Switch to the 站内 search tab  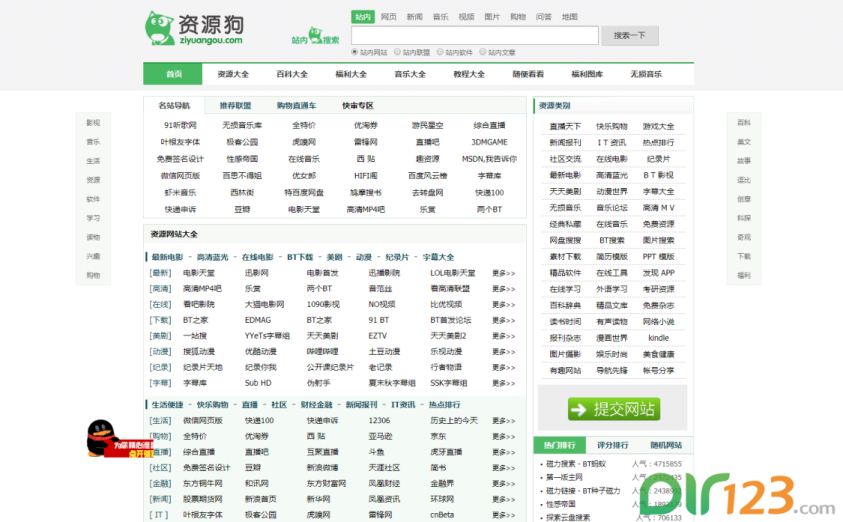click(363, 17)
